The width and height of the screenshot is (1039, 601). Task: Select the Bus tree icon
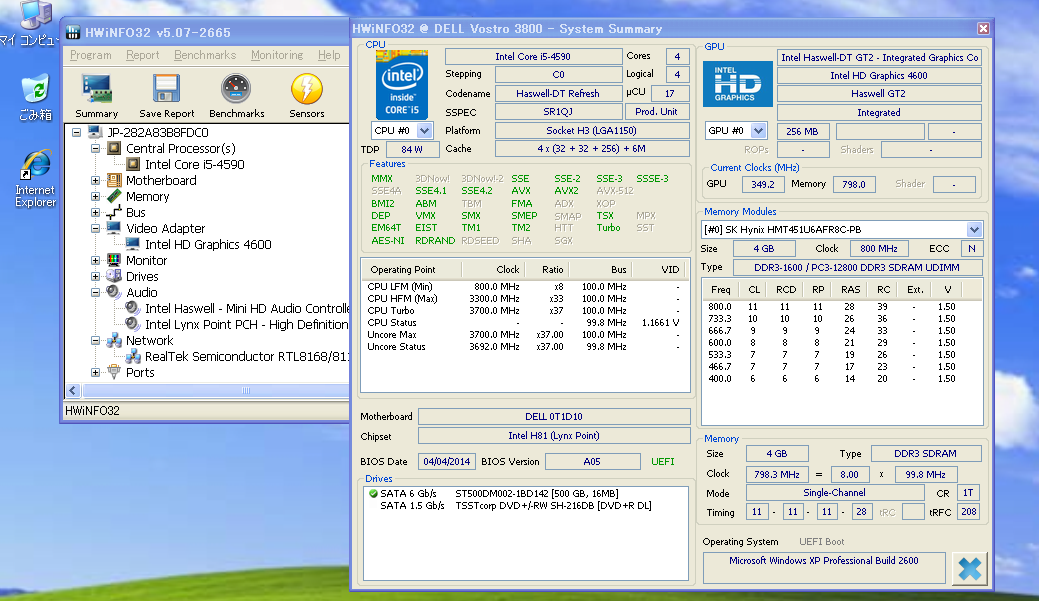click(115, 212)
